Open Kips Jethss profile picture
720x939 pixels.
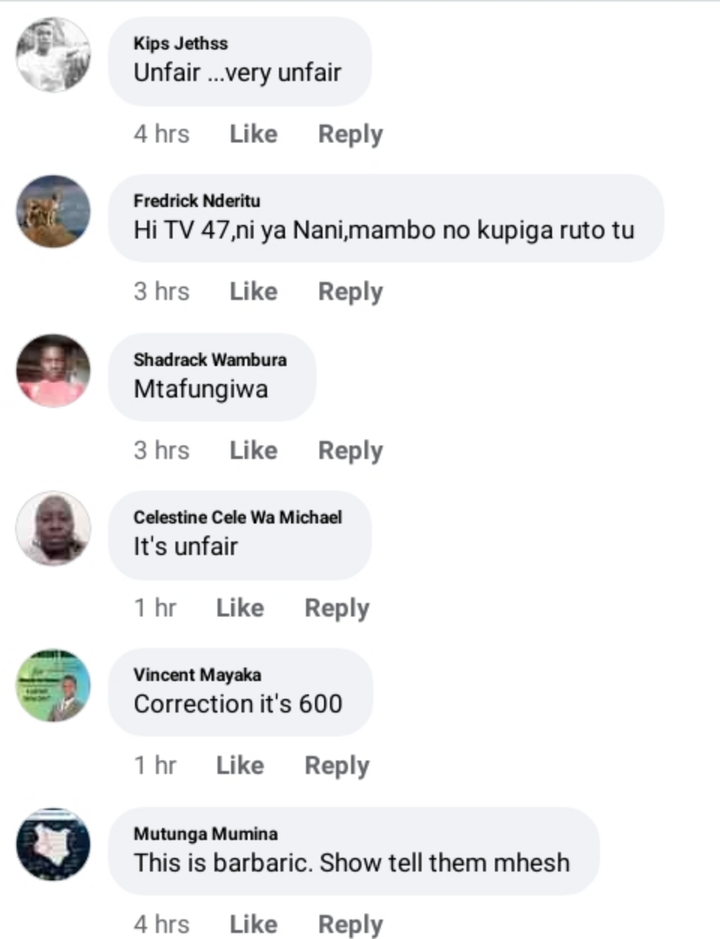[53, 54]
